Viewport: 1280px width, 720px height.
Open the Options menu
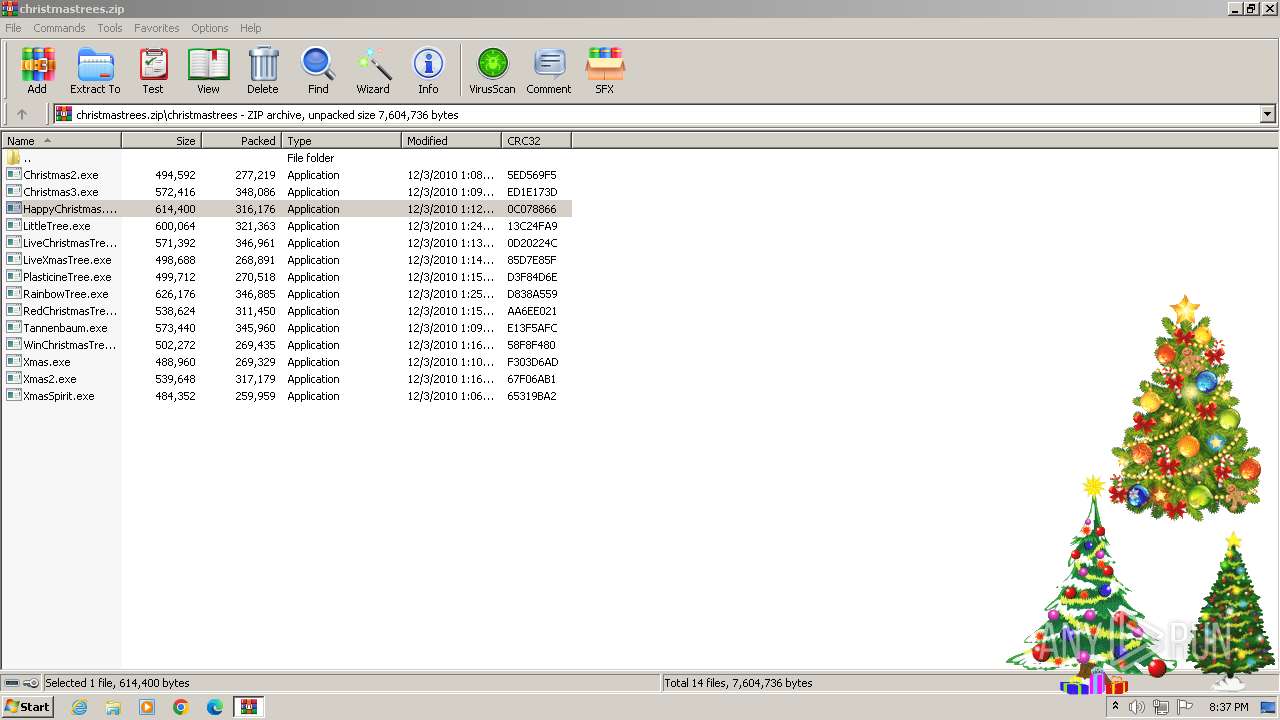pyautogui.click(x=210, y=28)
